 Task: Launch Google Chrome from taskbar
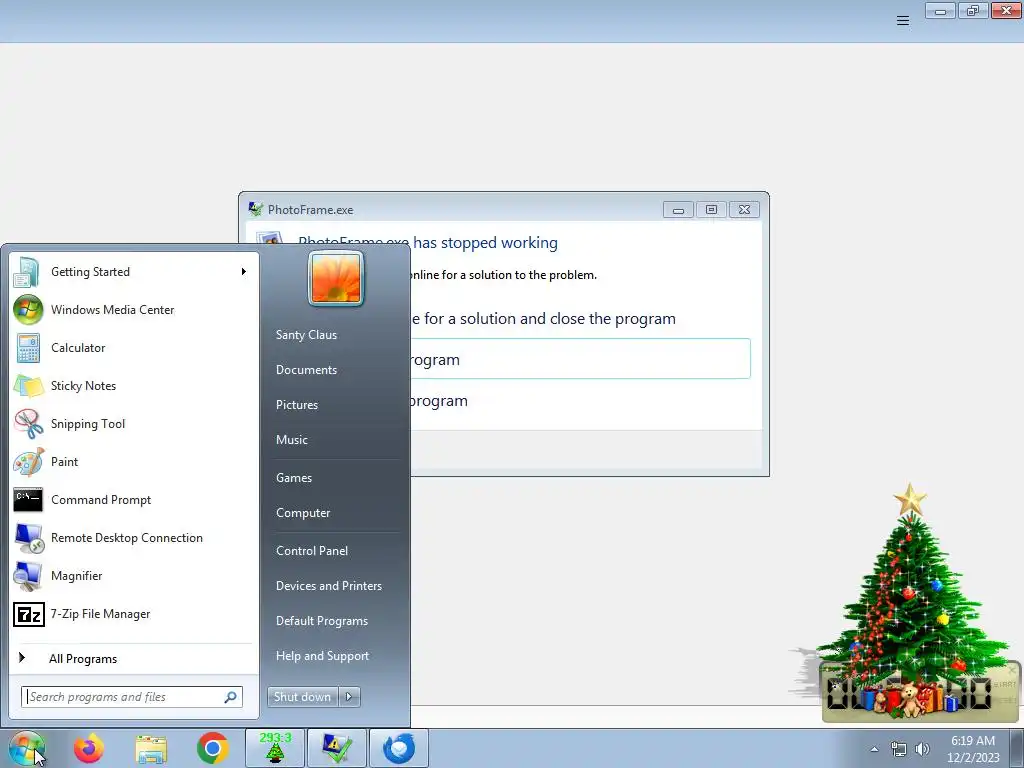pyautogui.click(x=212, y=748)
